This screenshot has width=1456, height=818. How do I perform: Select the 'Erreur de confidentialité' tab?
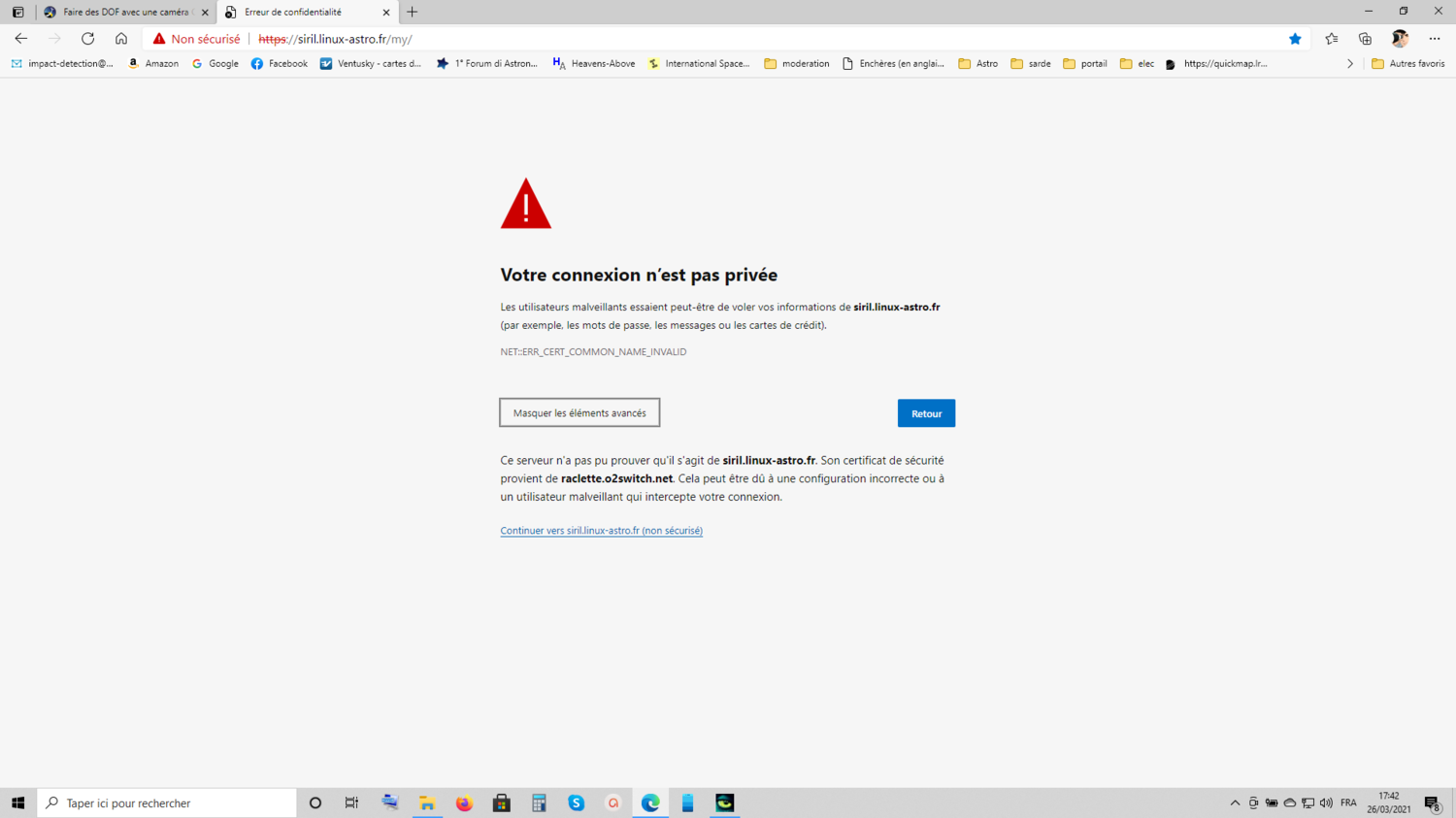click(291, 13)
